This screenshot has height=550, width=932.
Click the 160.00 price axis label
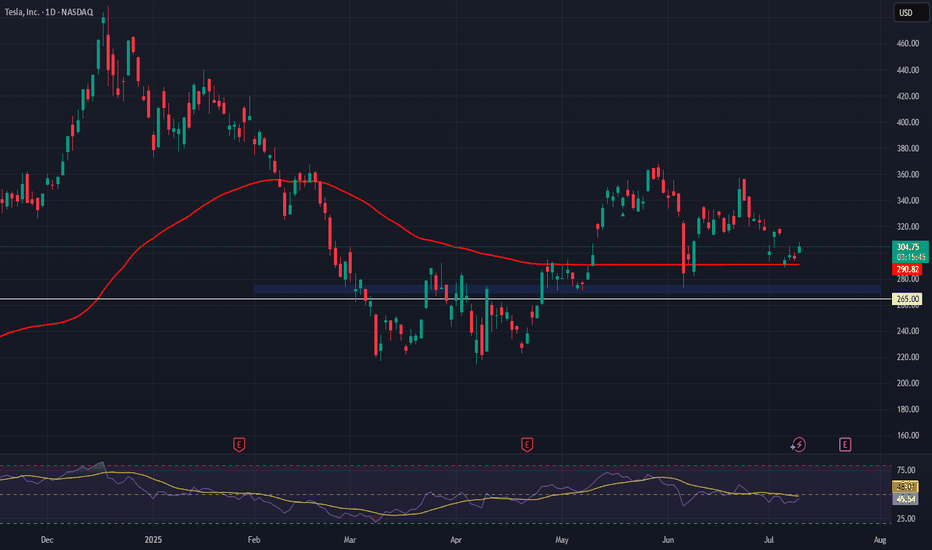click(908, 435)
